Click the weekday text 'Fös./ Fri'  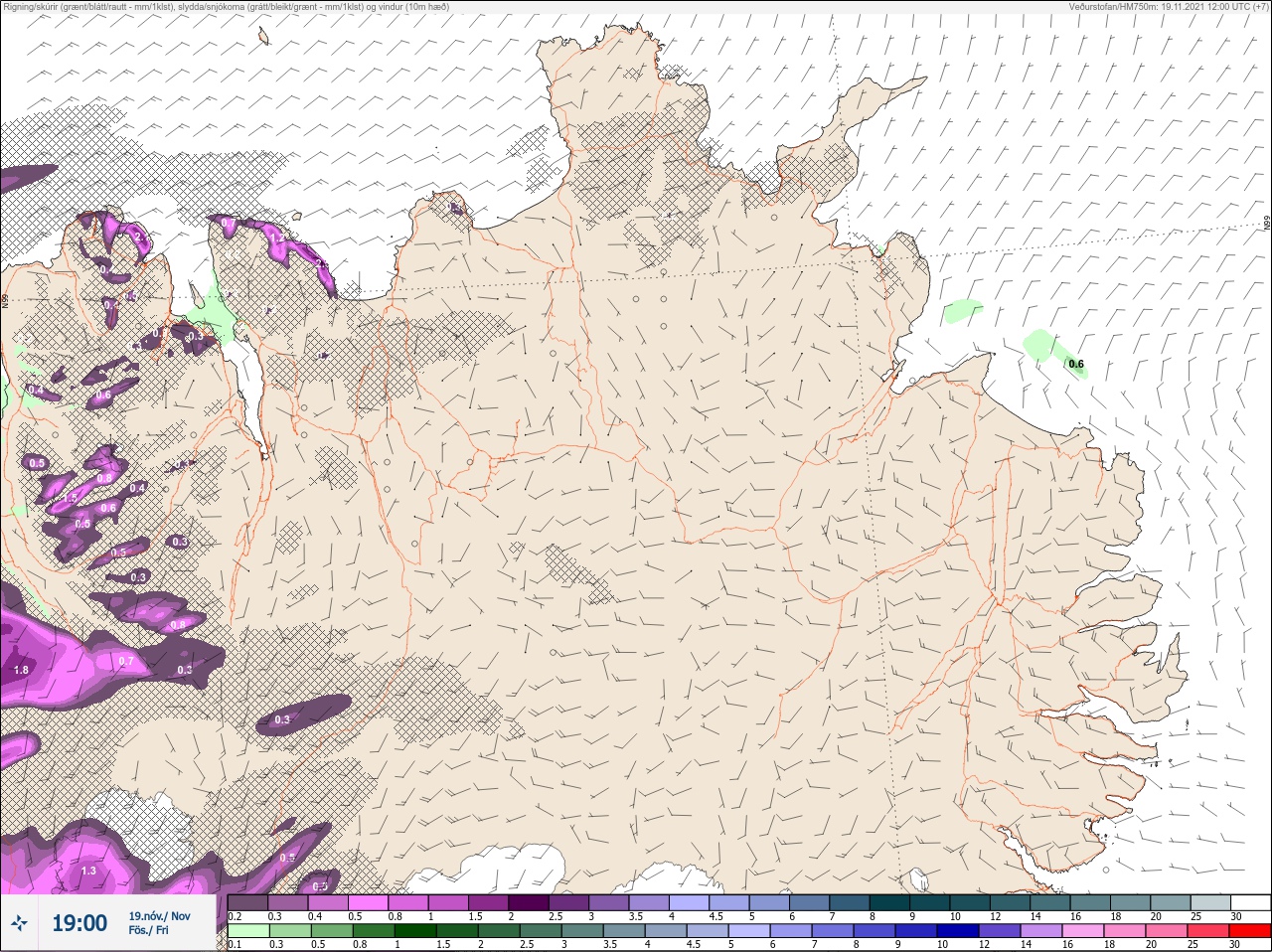click(148, 931)
